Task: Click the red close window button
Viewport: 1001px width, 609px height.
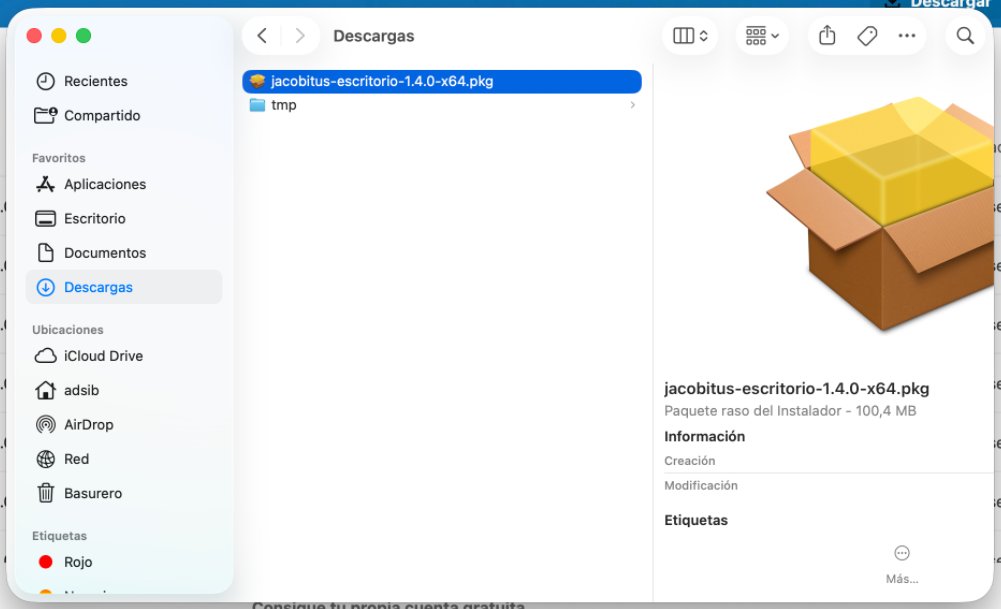Action: point(34,36)
